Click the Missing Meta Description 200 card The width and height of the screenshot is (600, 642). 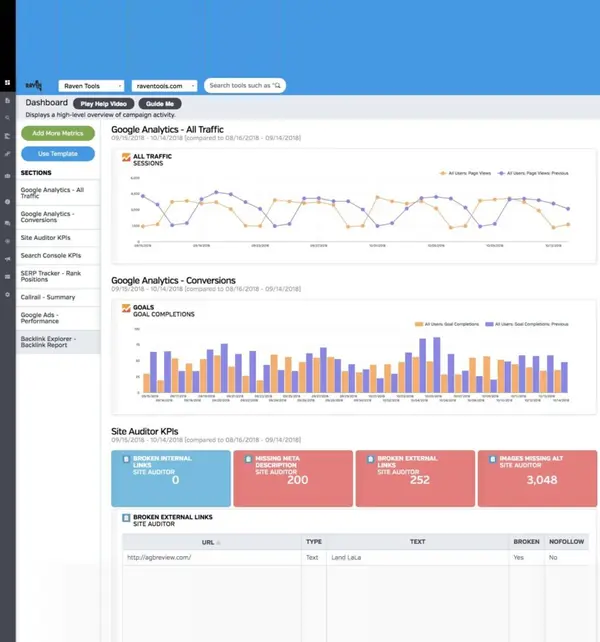[x=293, y=479]
